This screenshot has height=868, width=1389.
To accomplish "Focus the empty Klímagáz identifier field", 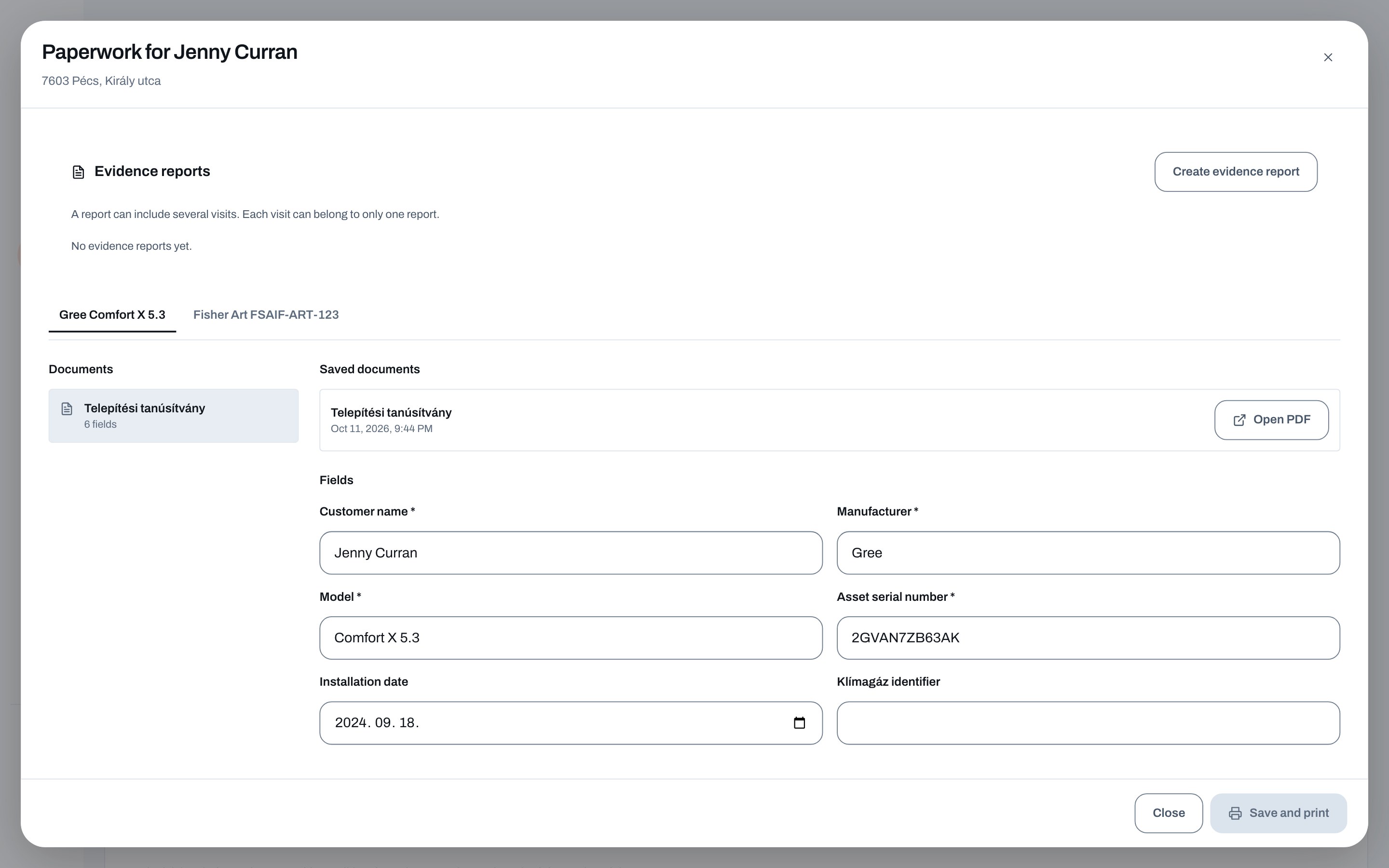I will 1088,723.
